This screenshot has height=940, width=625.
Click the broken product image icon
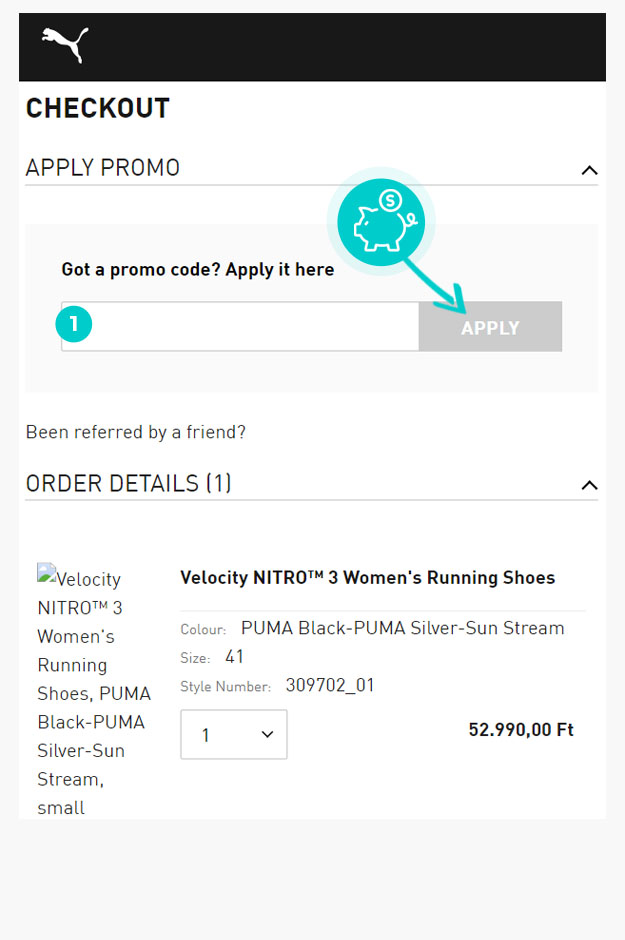[x=46, y=573]
